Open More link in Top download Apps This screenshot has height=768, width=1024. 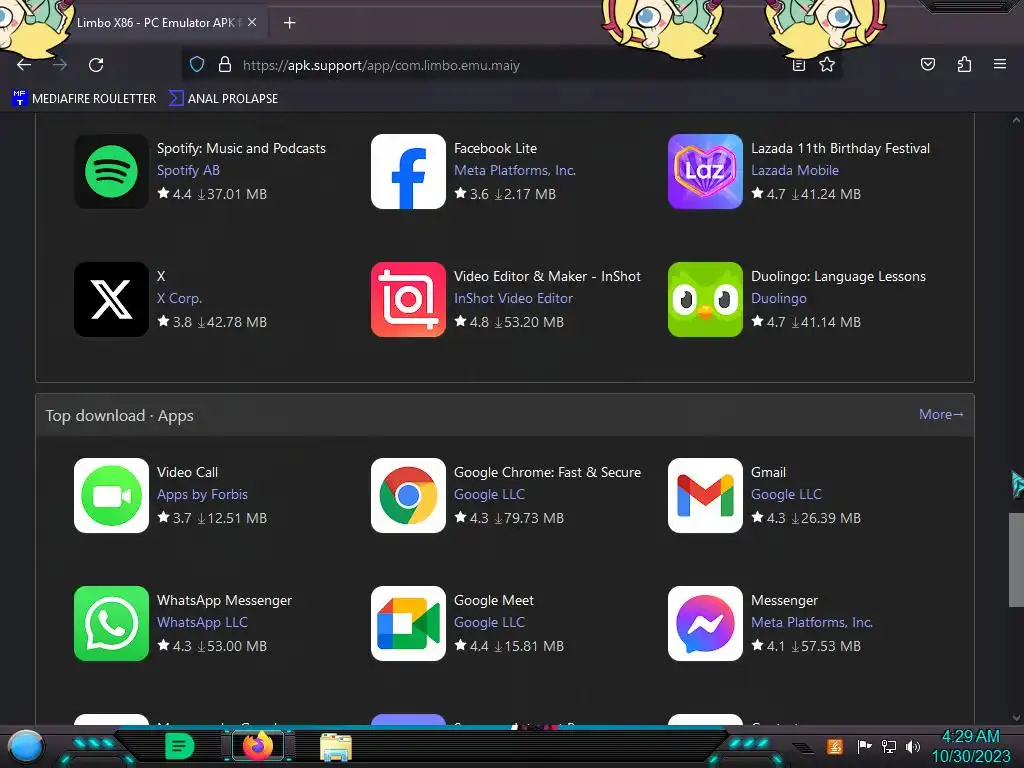[x=941, y=415]
